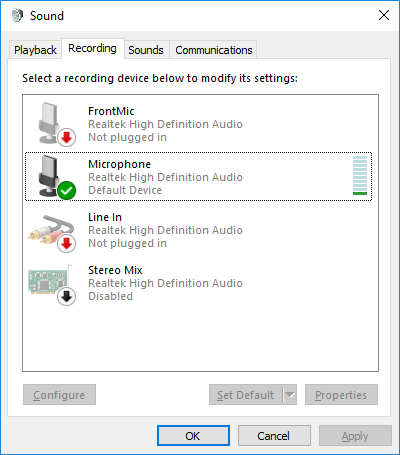Click the Configure button

[59, 395]
